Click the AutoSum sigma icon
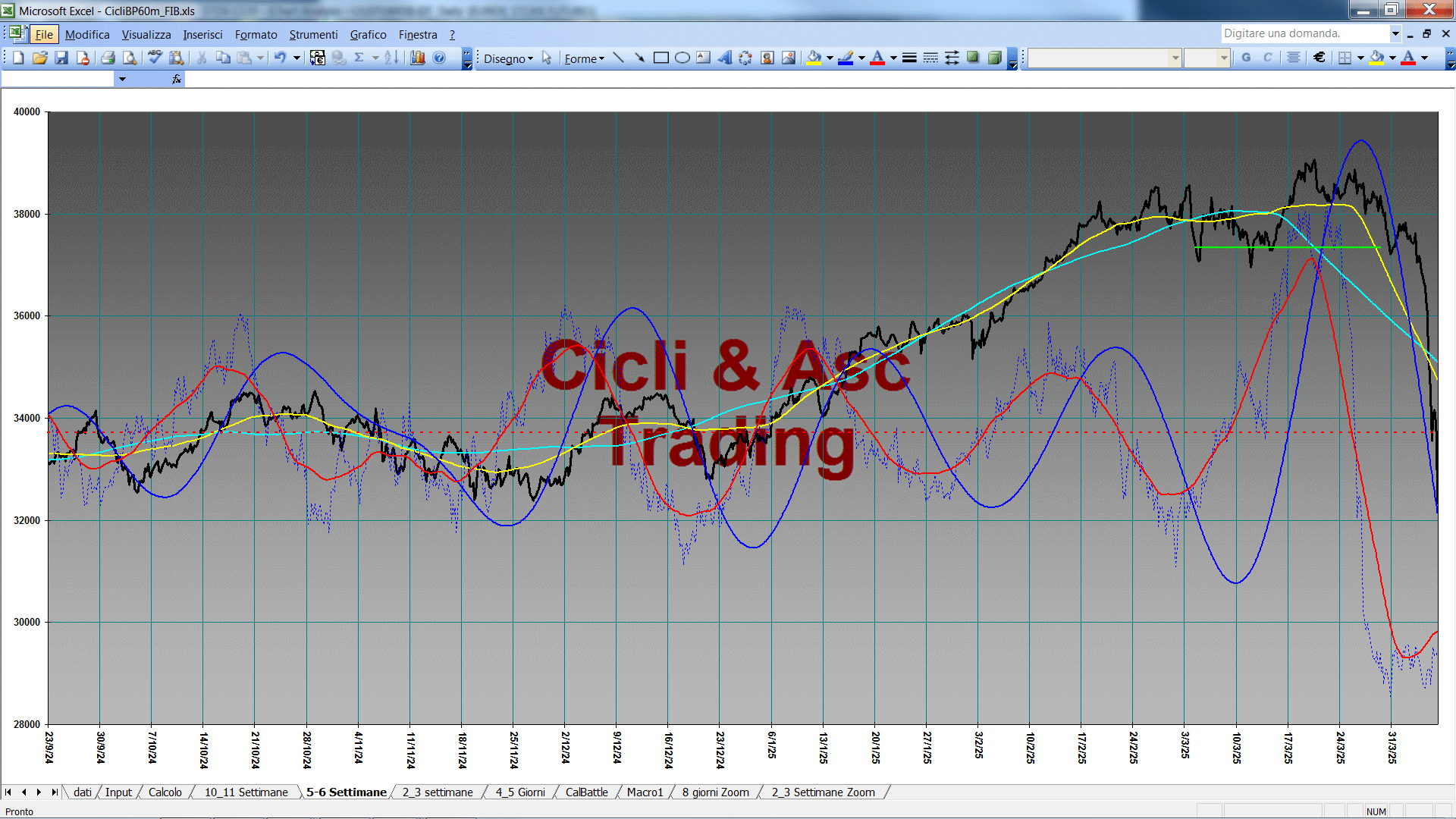Screen dimensions: 1456x819 [x=359, y=58]
